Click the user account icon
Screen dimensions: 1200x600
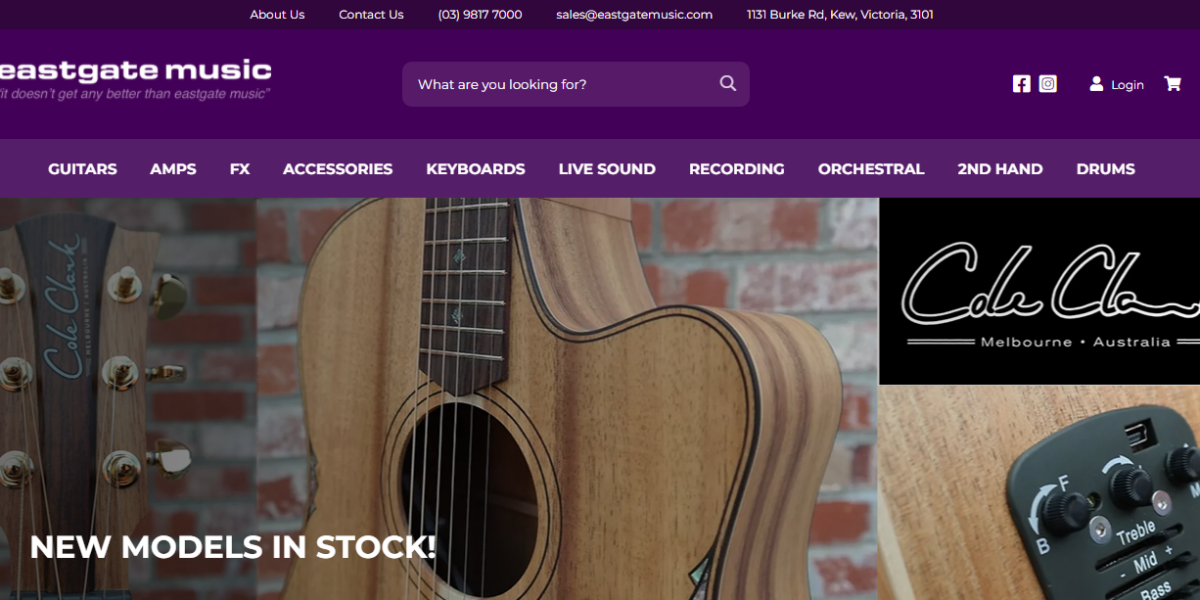tap(1097, 84)
